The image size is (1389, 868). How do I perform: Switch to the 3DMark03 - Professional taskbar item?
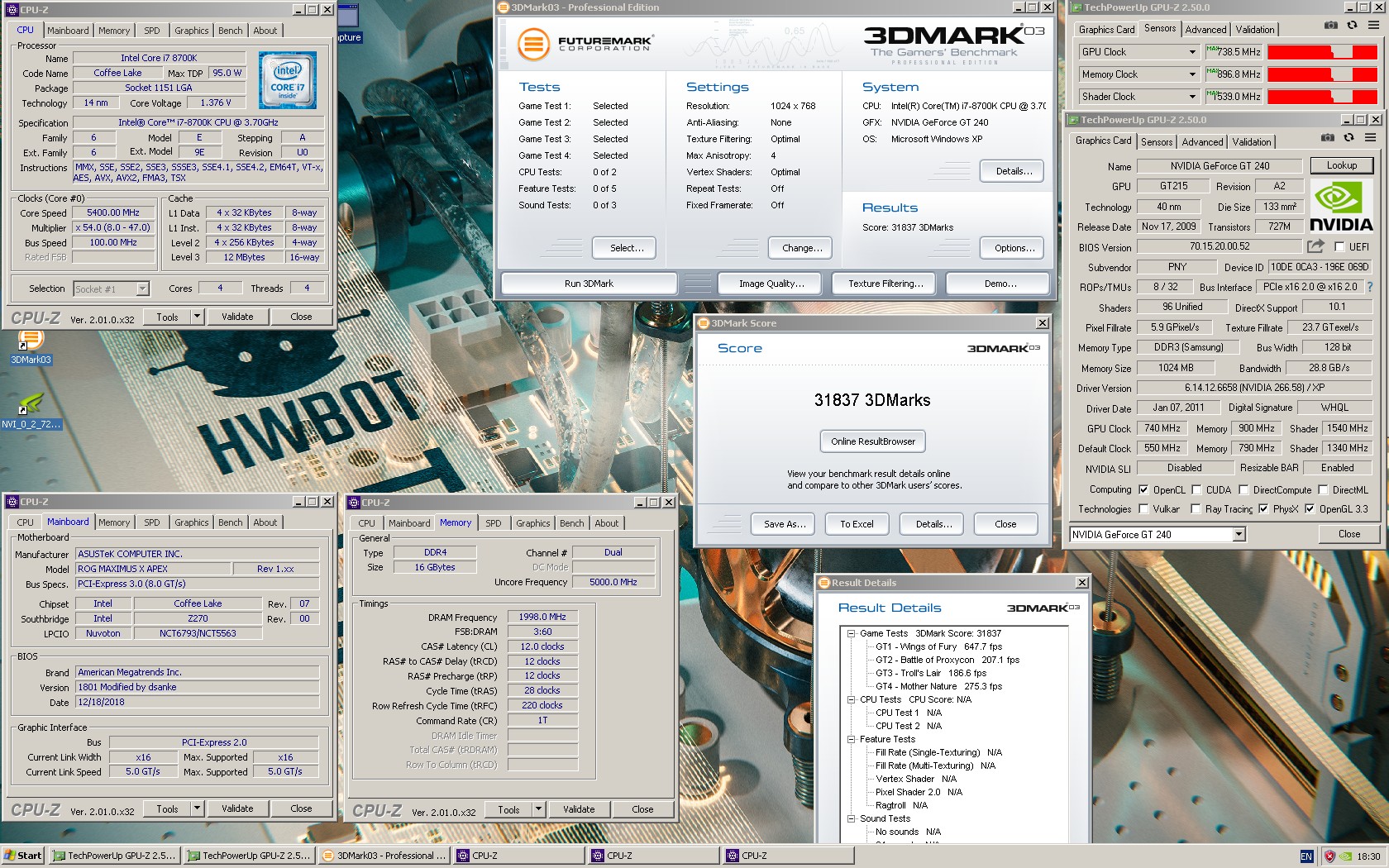tap(384, 856)
